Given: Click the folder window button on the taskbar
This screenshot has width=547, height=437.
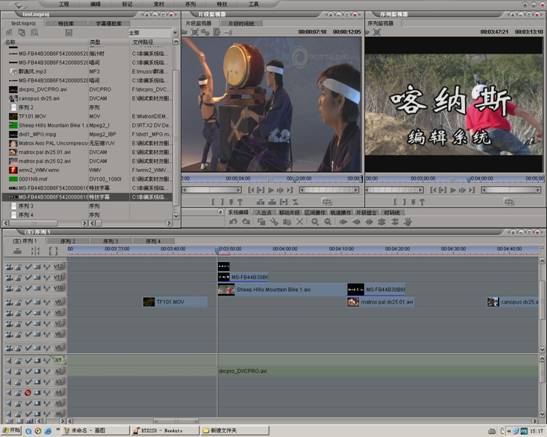Looking at the screenshot, I should (235, 431).
